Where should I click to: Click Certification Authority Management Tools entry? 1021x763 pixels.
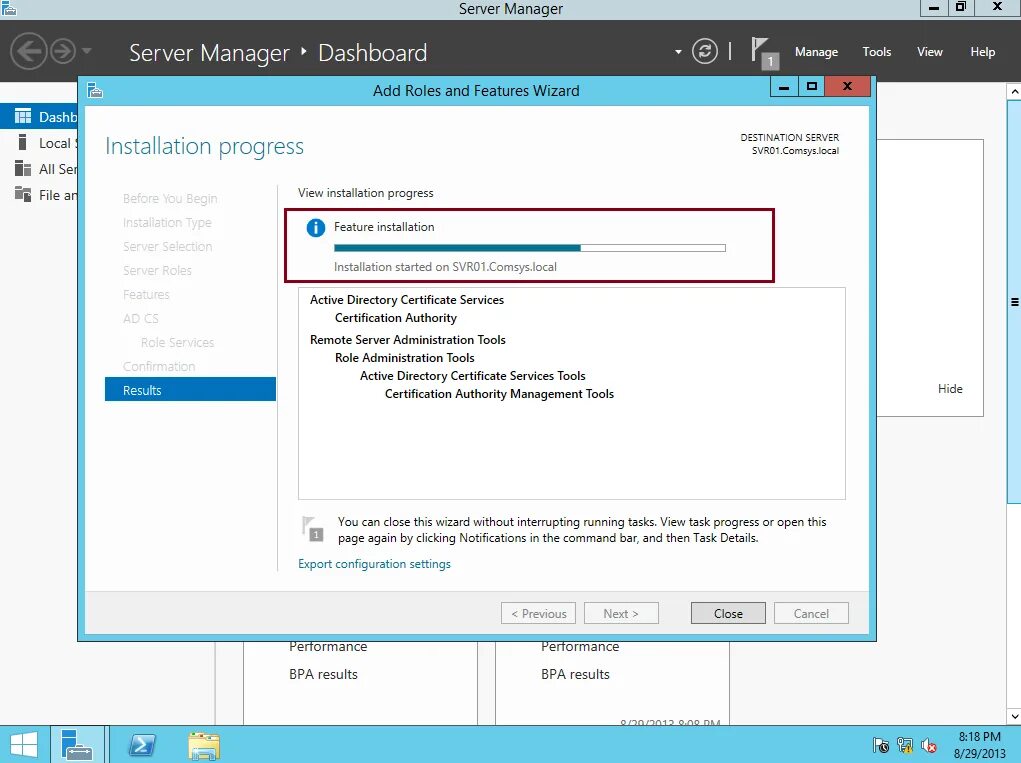click(x=499, y=394)
